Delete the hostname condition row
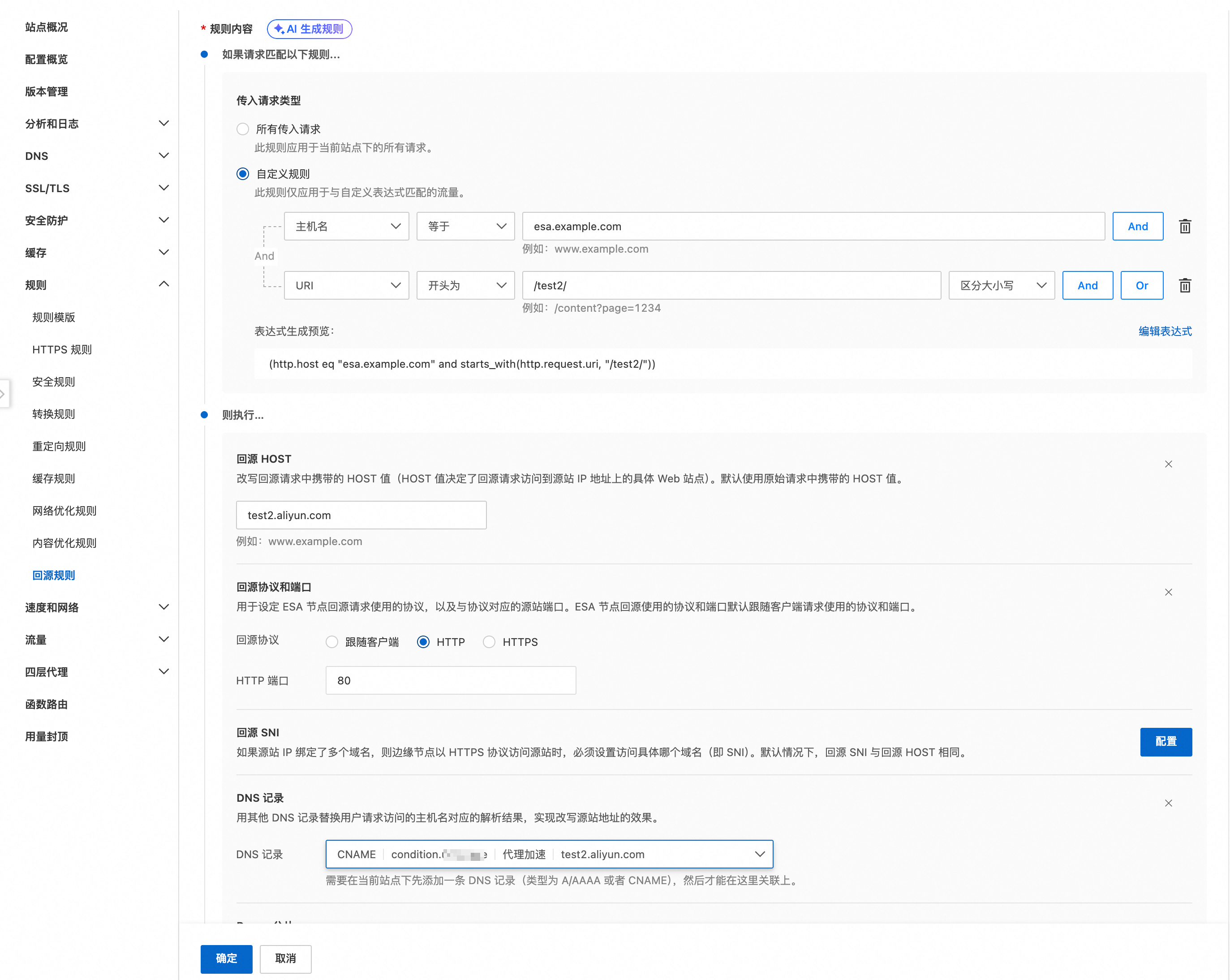The height and width of the screenshot is (980, 1230). pos(1184,227)
